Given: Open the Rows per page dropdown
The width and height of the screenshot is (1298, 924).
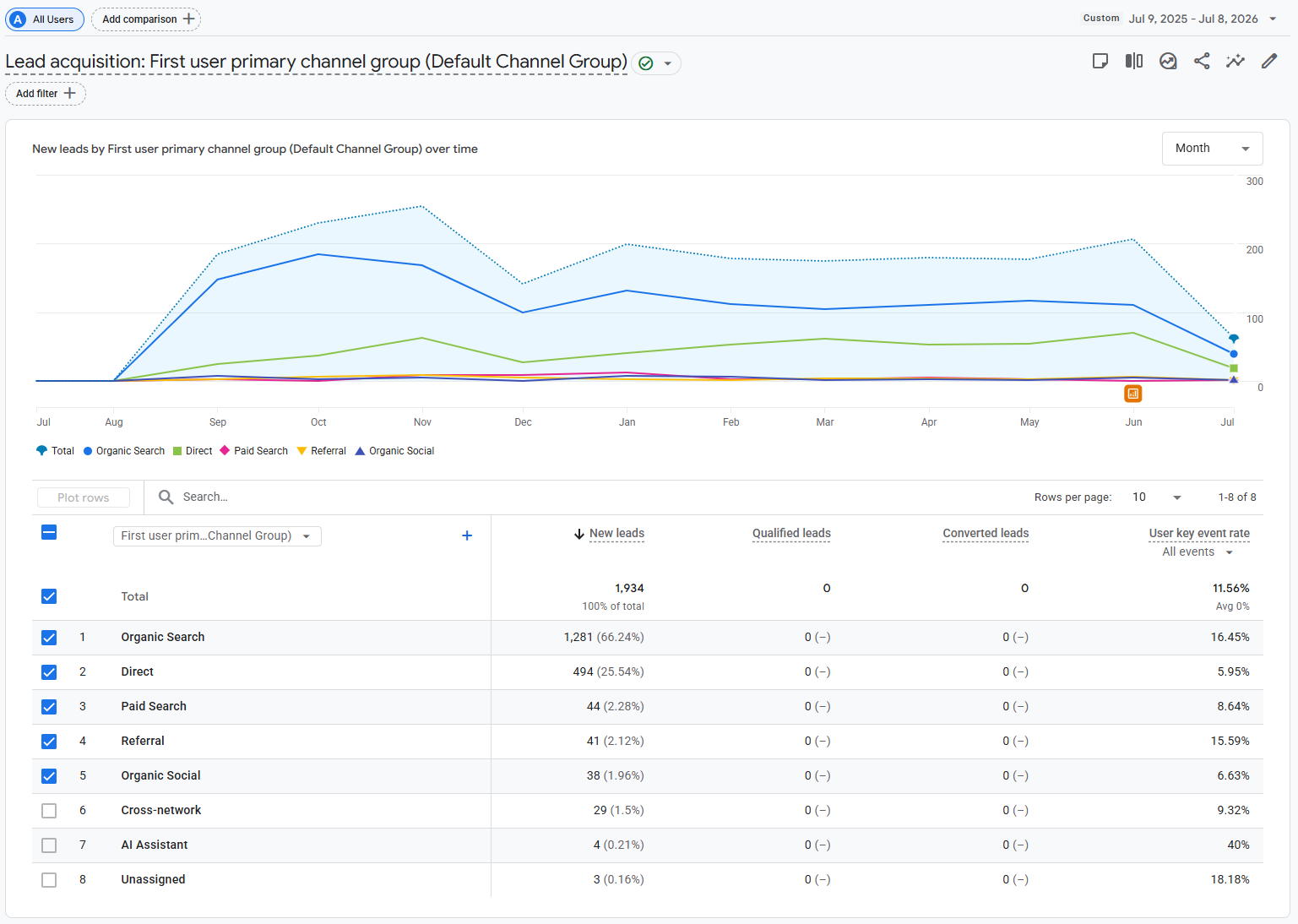Looking at the screenshot, I should pos(1157,497).
